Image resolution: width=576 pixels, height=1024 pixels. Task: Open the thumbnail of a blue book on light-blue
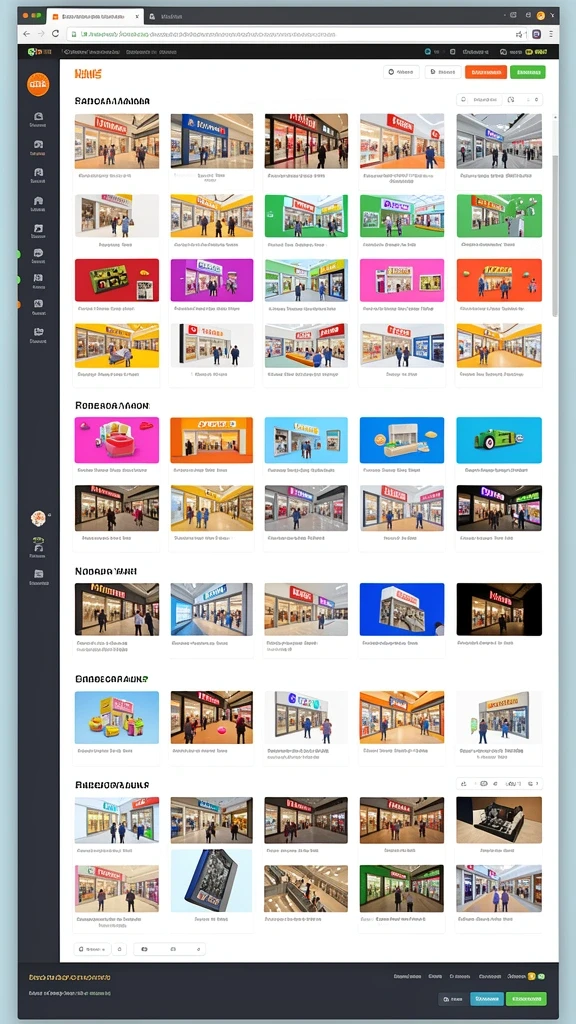point(212,880)
